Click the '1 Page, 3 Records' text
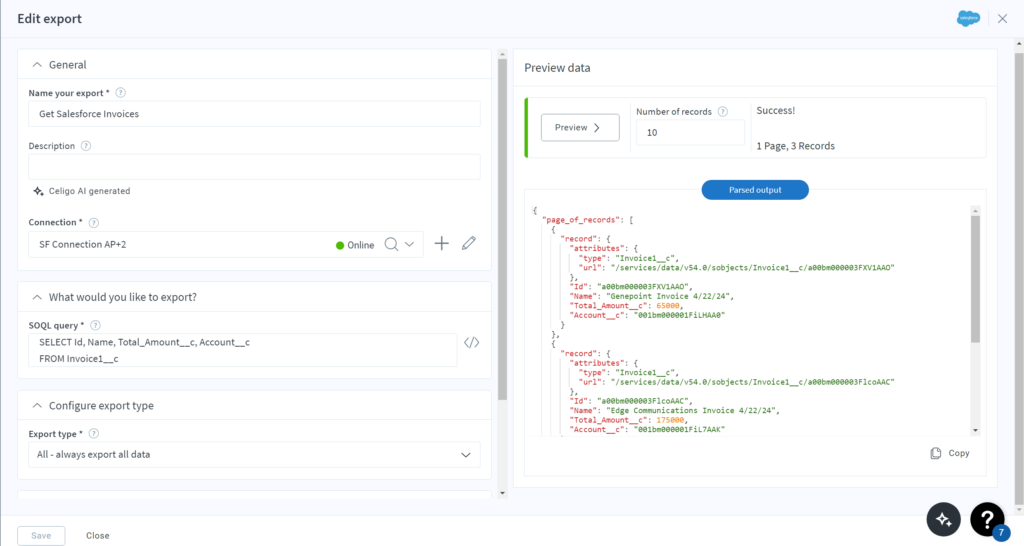 click(x=795, y=146)
